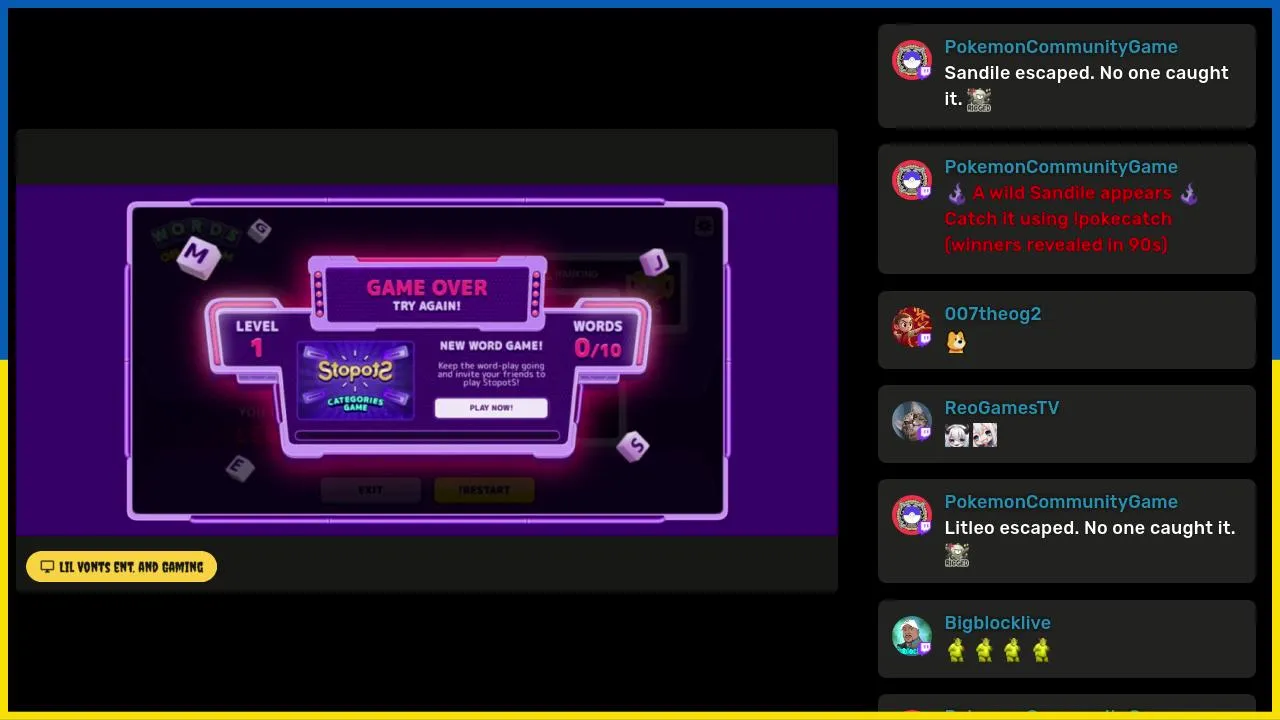
Task: Click the 'Catch it using !pokecatch' text
Action: click(1058, 219)
